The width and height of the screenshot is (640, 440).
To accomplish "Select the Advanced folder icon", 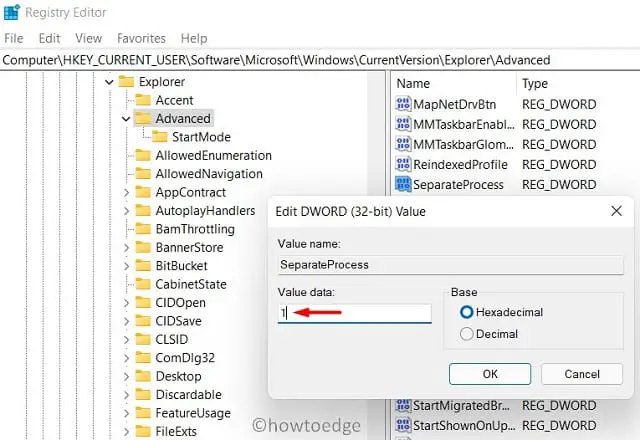I will pyautogui.click(x=143, y=118).
